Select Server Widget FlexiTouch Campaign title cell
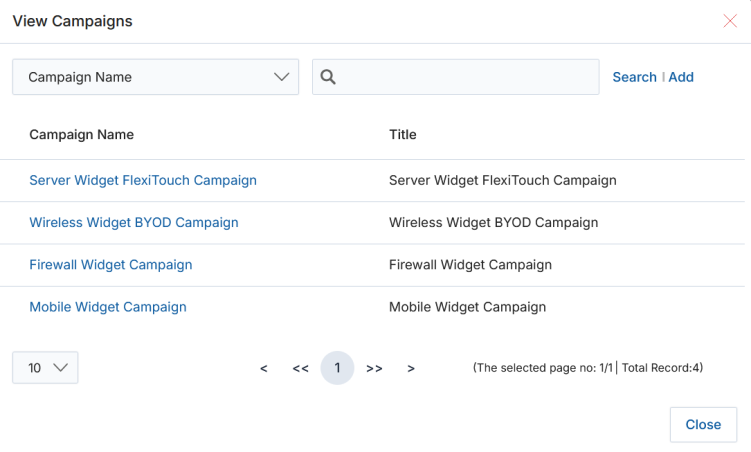Image resolution: width=751 pixels, height=452 pixels. point(502,181)
